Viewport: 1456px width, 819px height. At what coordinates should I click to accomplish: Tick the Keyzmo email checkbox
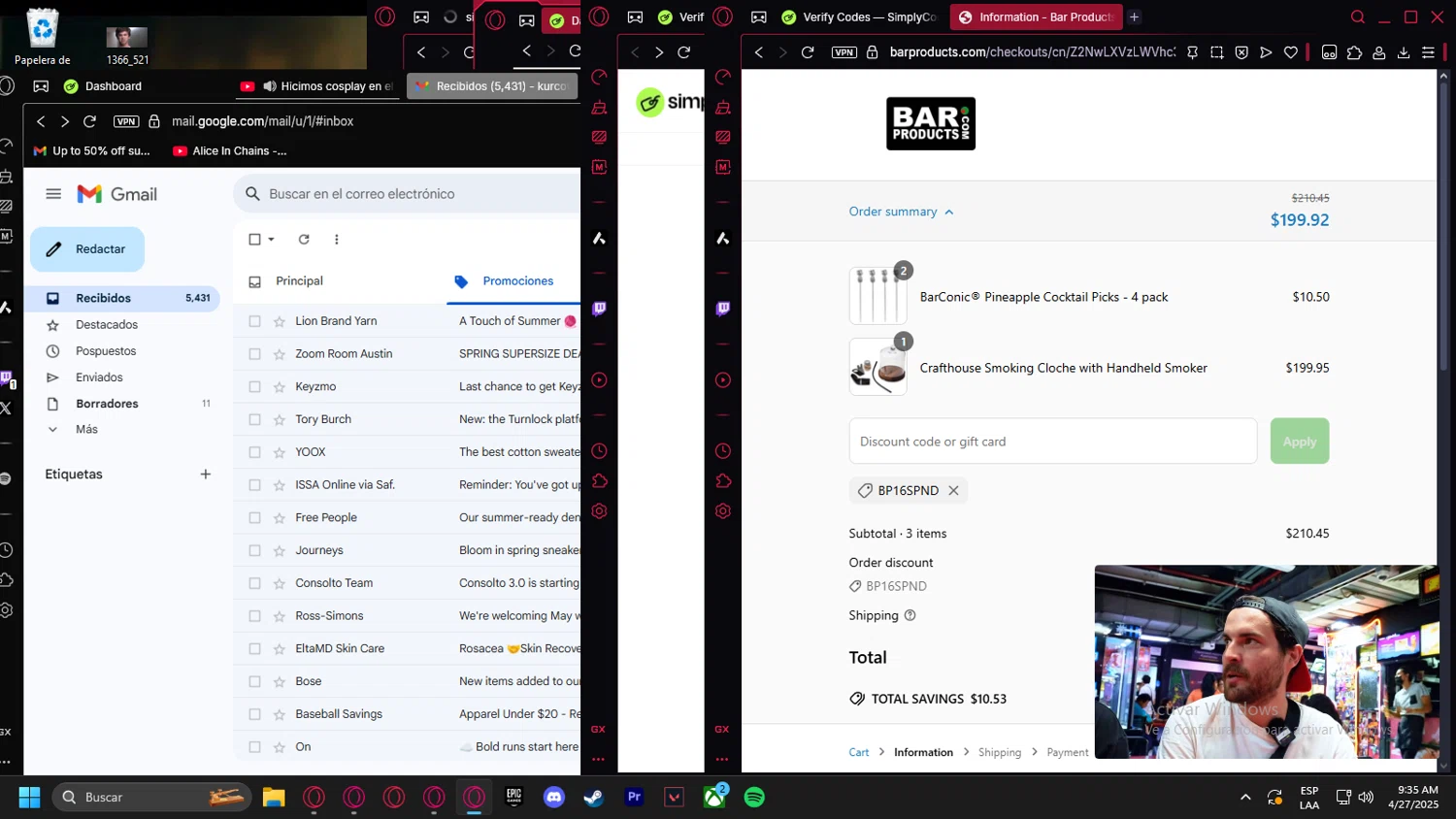(254, 386)
